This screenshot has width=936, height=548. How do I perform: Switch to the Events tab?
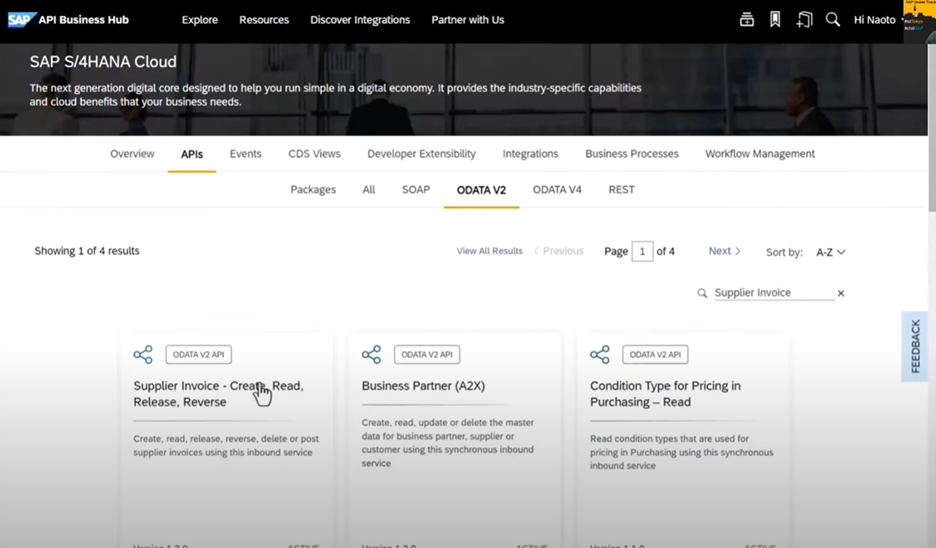click(x=245, y=154)
